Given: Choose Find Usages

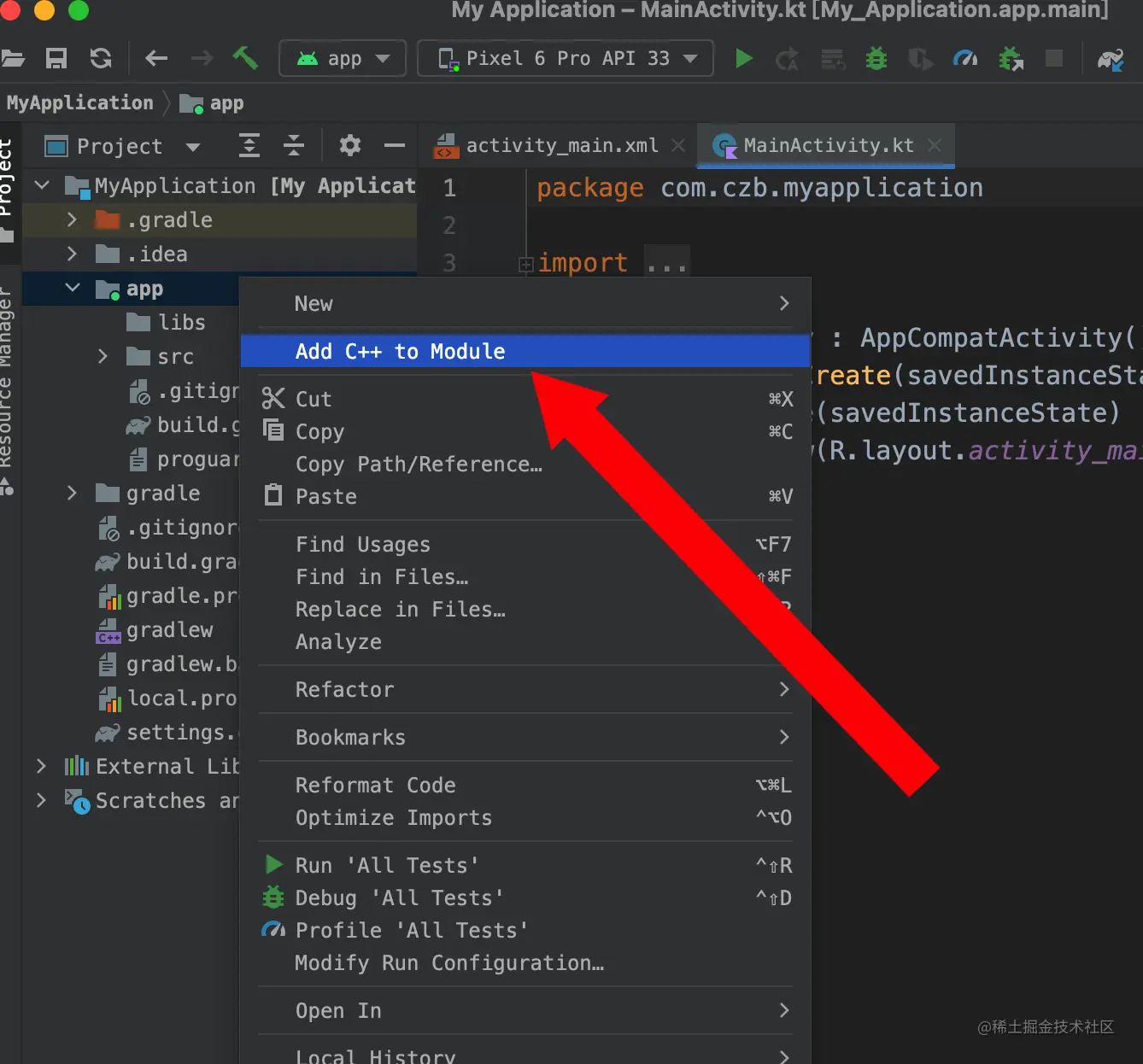Looking at the screenshot, I should click(x=525, y=544).
